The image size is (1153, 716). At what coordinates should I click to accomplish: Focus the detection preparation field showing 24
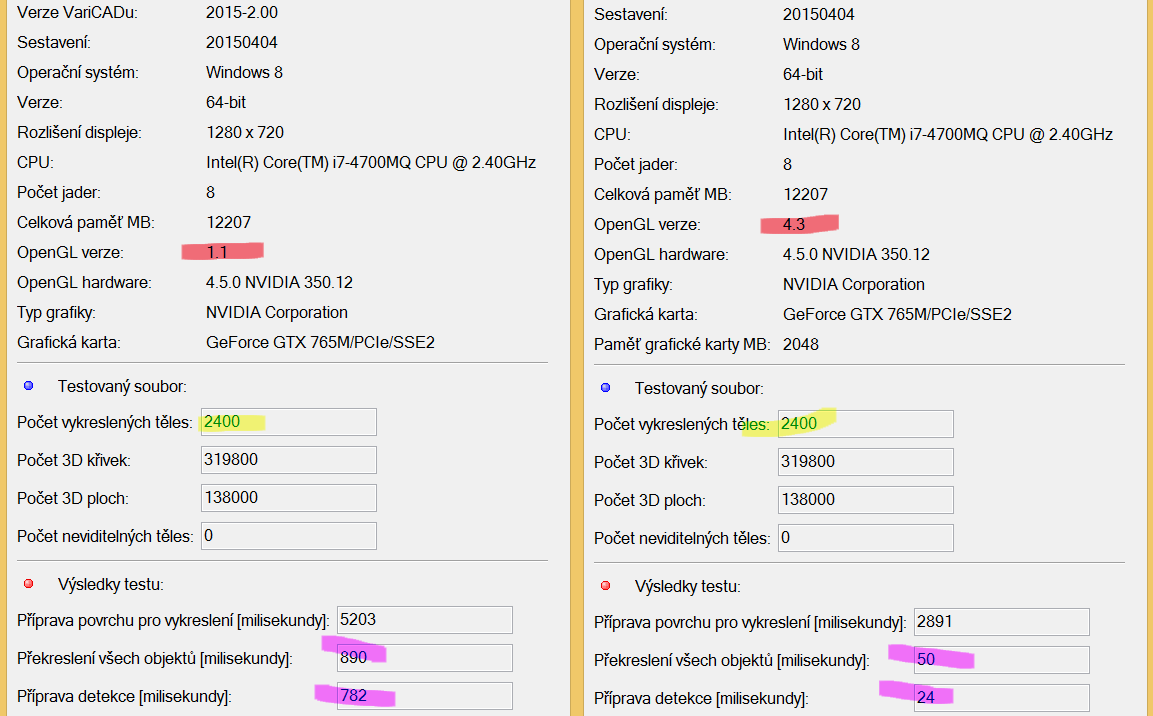(1001, 697)
